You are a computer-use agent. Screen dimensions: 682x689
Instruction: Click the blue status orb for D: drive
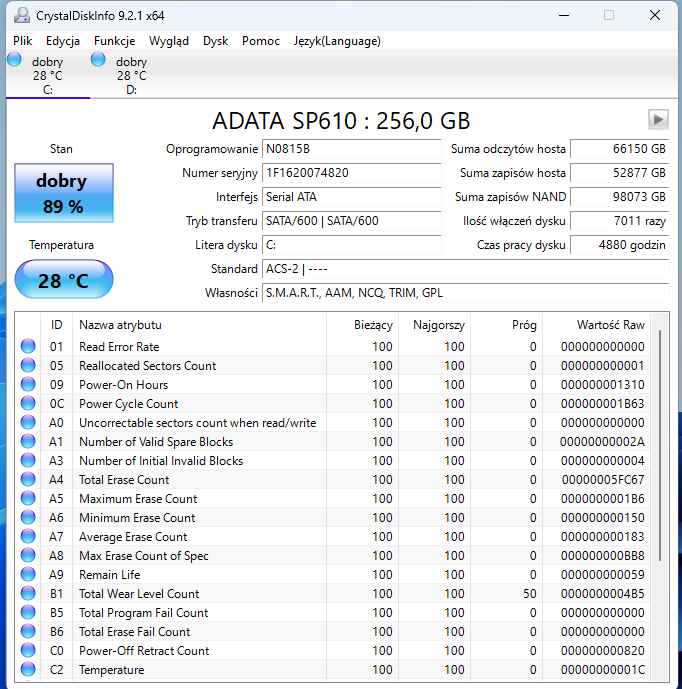point(98,59)
